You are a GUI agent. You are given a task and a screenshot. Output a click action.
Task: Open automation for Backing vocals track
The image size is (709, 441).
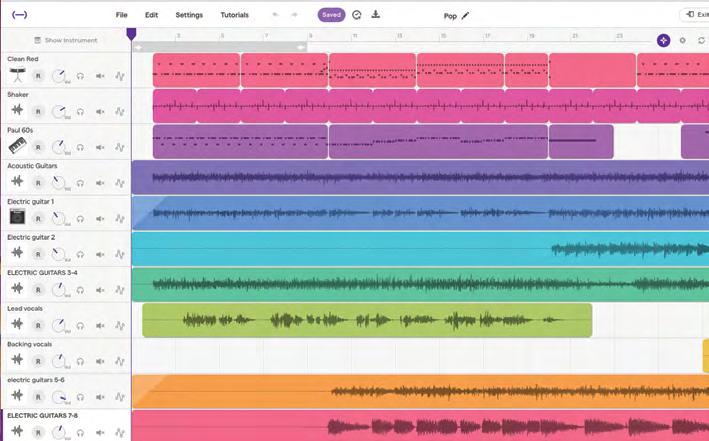120,361
